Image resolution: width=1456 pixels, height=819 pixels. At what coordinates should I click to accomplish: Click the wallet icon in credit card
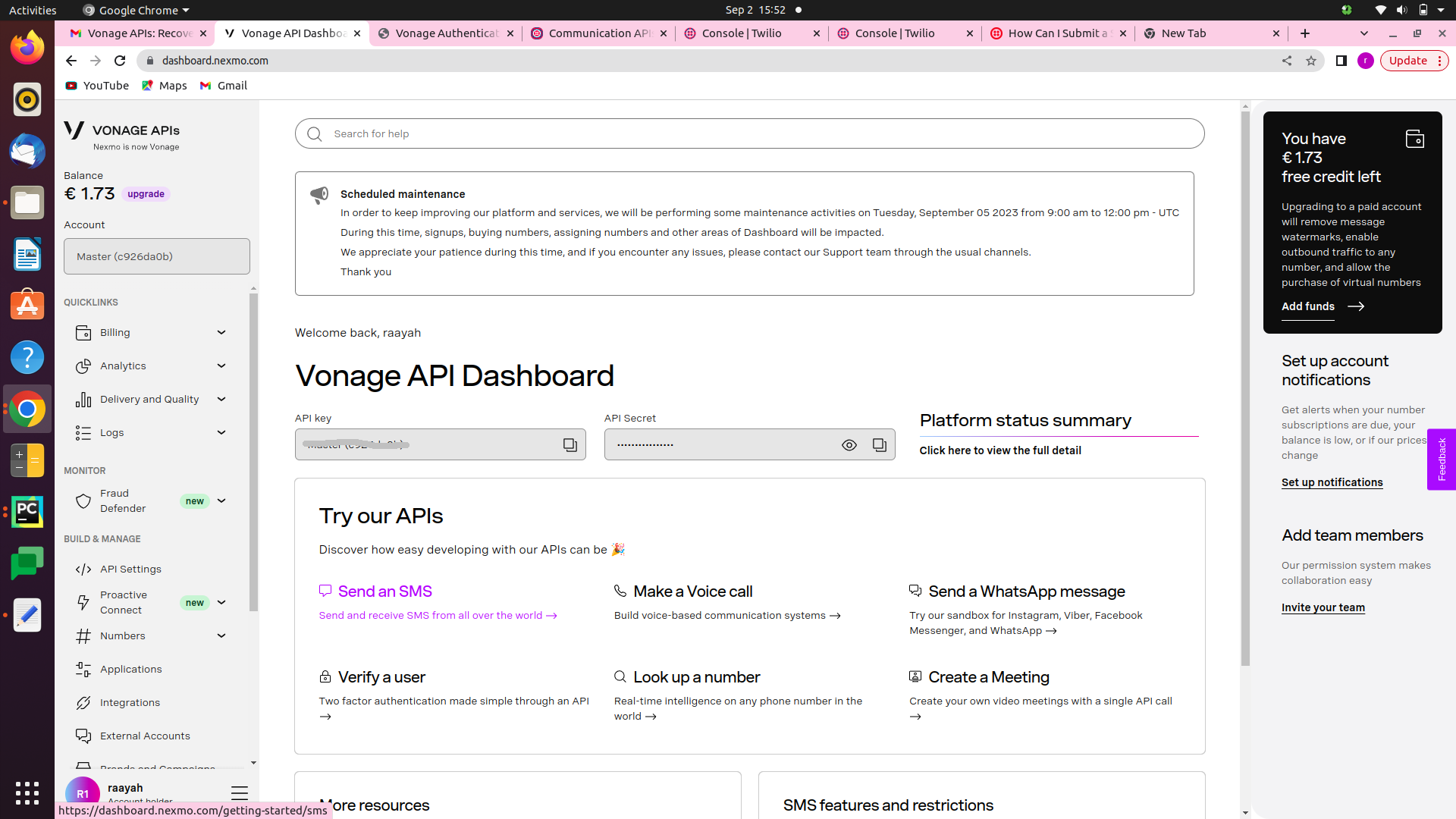pos(1414,140)
